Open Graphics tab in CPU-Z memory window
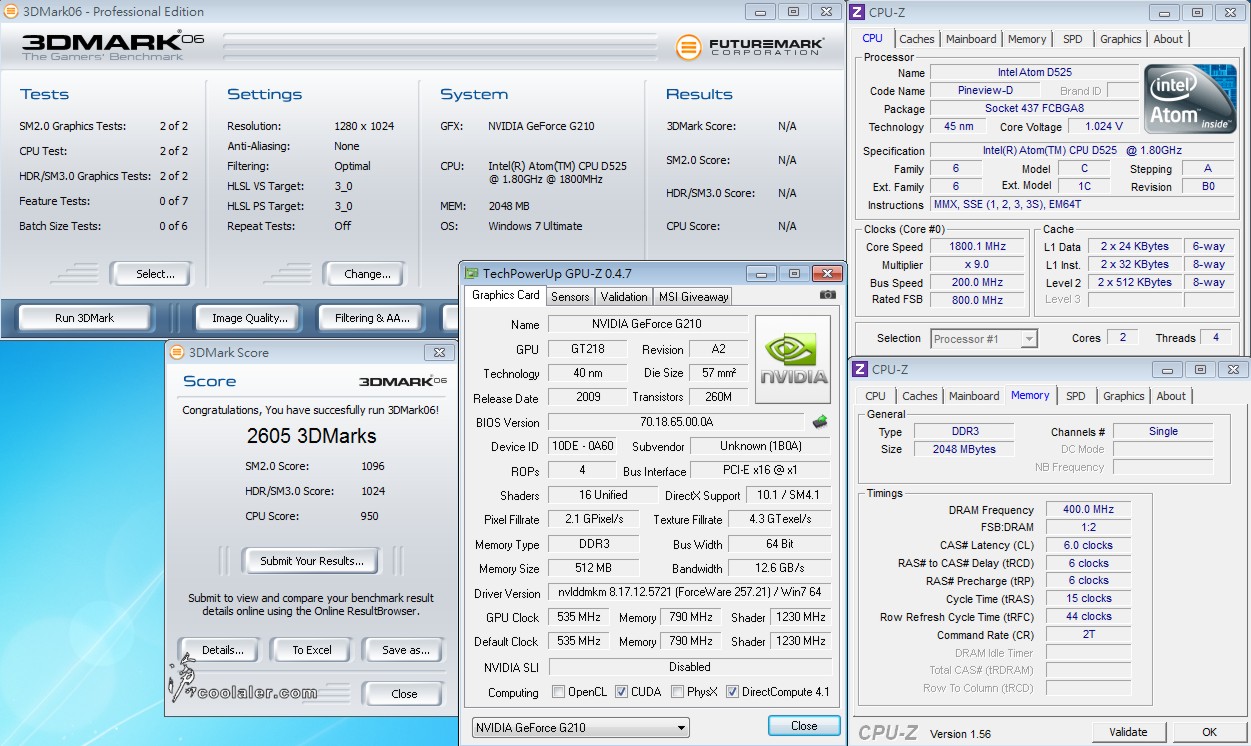1251x746 pixels. 1123,396
